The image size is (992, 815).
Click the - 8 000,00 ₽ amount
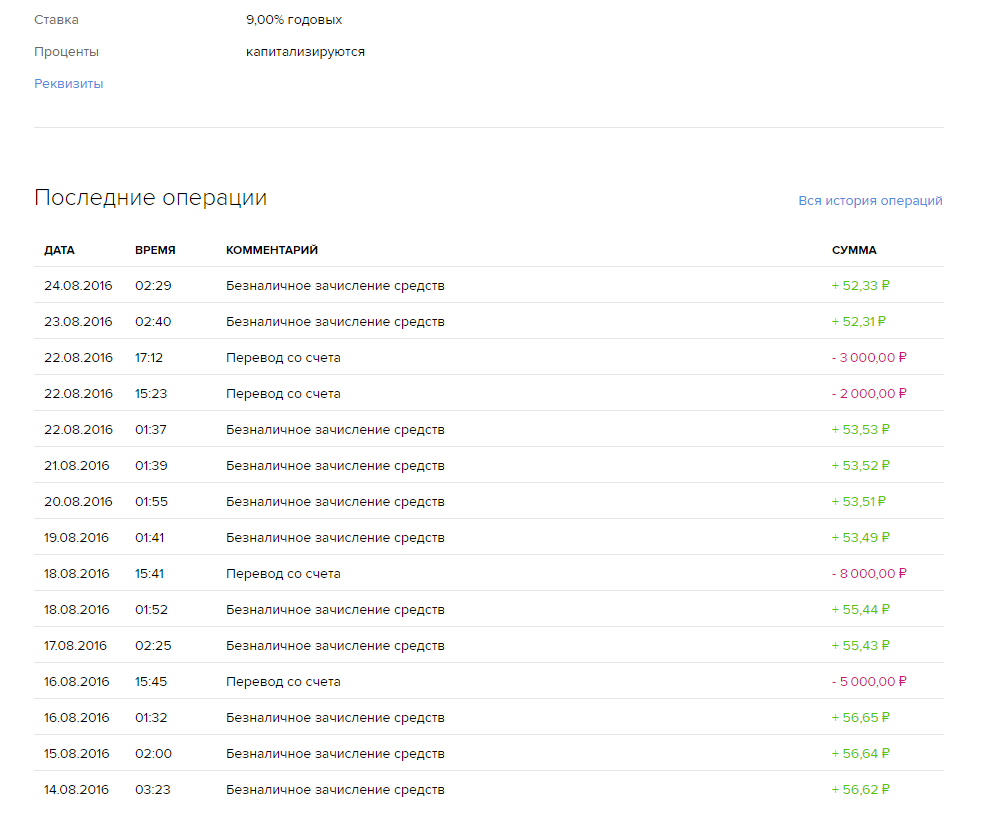(x=869, y=574)
